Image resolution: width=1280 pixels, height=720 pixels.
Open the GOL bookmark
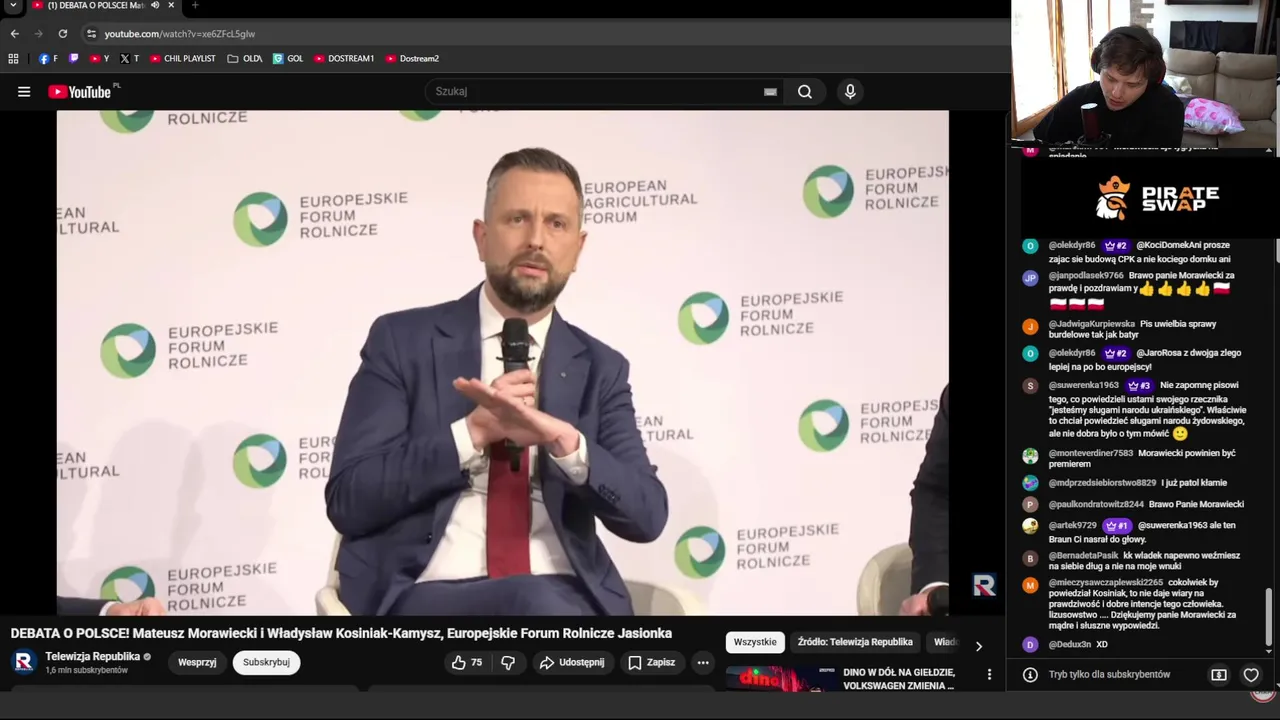(x=288, y=59)
